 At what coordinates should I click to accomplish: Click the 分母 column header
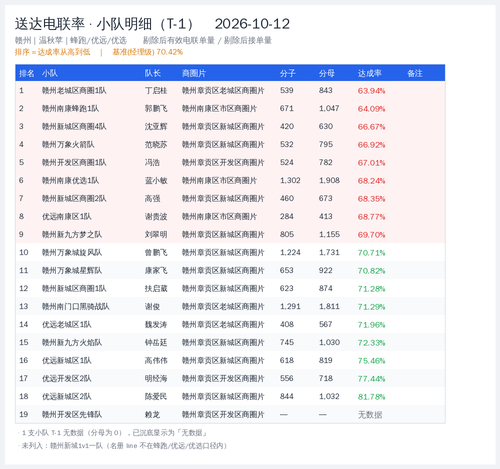(327, 73)
